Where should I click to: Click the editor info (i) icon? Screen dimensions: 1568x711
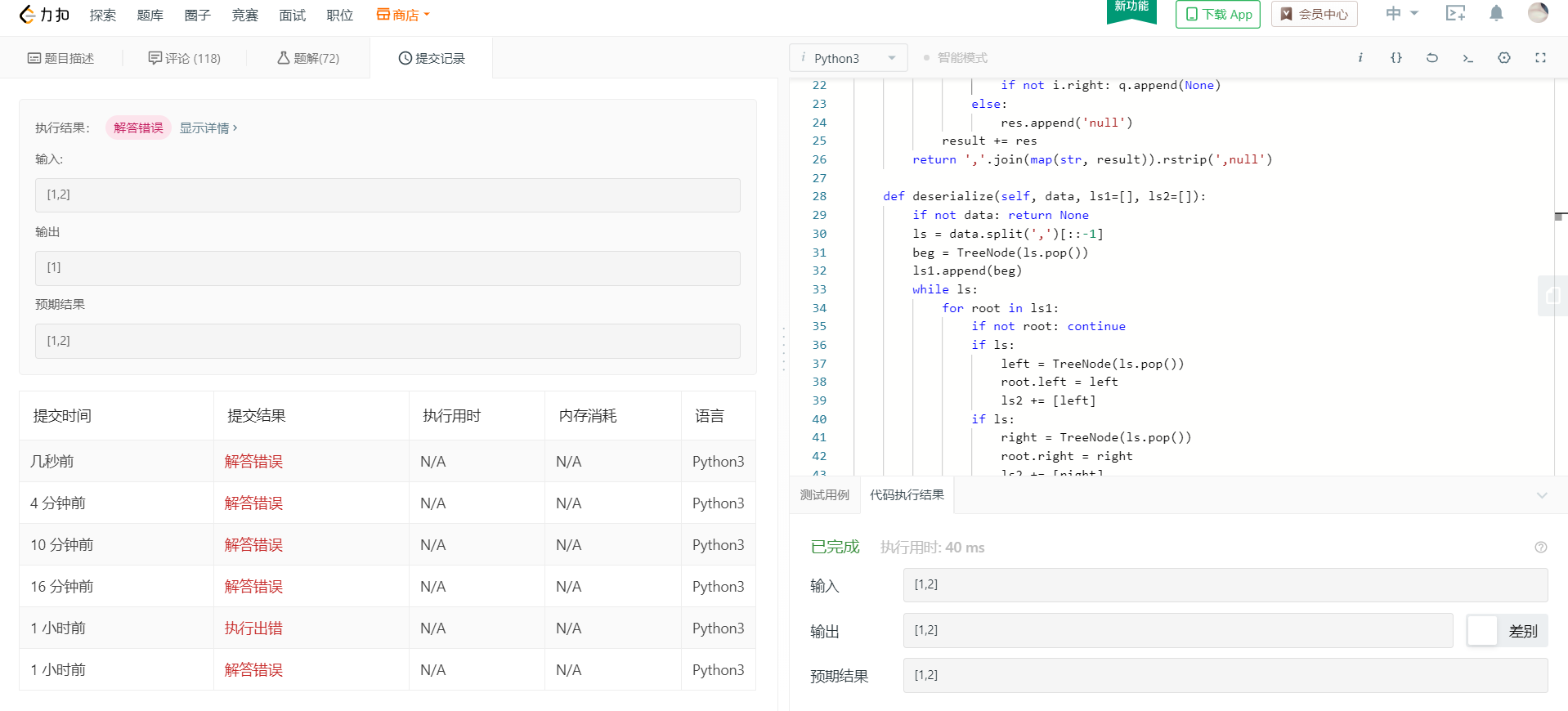coord(1360,57)
